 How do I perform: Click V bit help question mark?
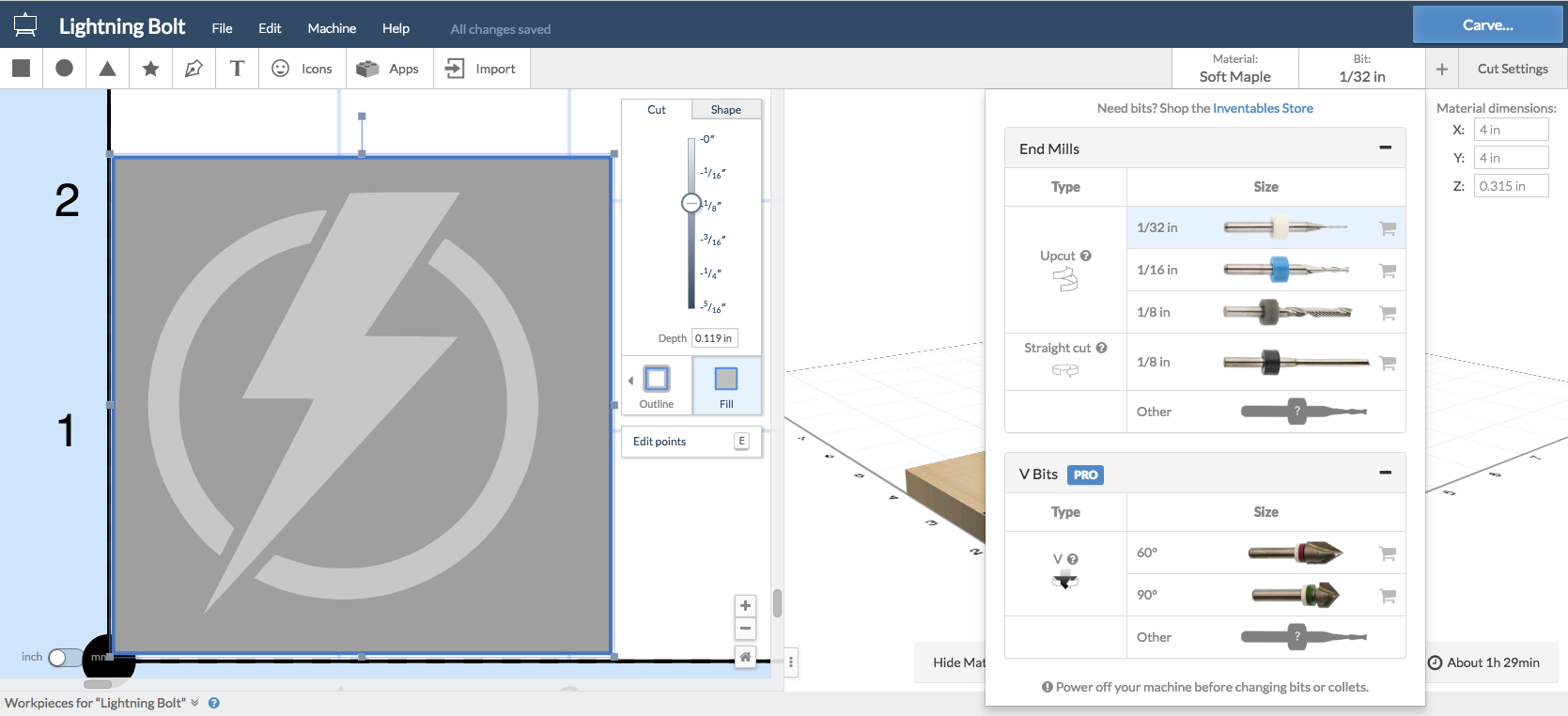coord(1072,559)
